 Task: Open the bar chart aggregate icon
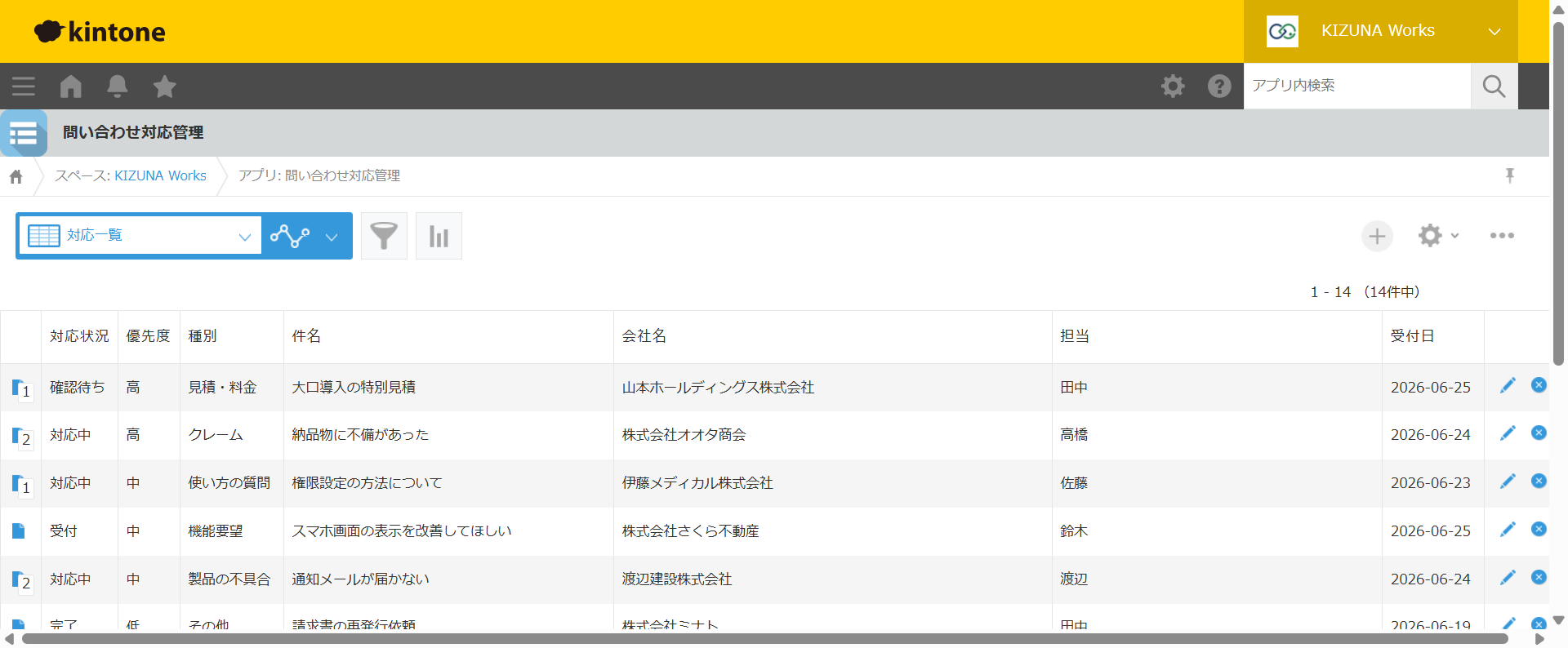439,236
